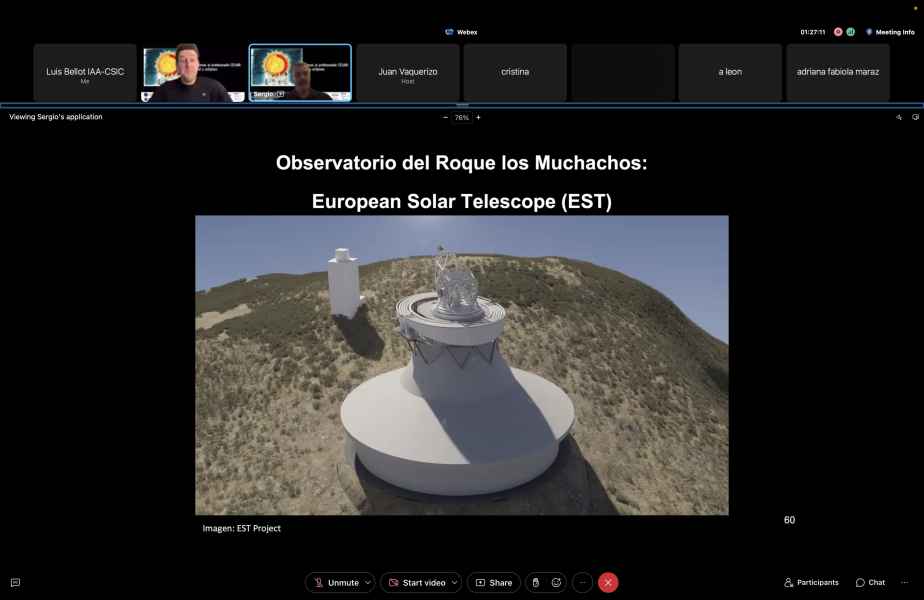Click the green audio status indicator icon
Image resolution: width=924 pixels, height=600 pixels.
[x=850, y=32]
